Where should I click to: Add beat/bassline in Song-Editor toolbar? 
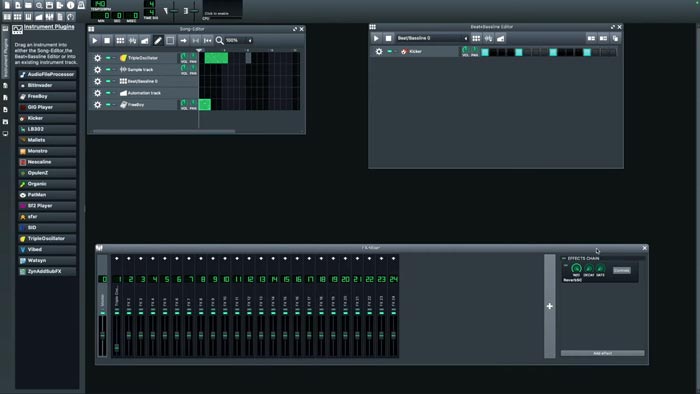(x=120, y=41)
